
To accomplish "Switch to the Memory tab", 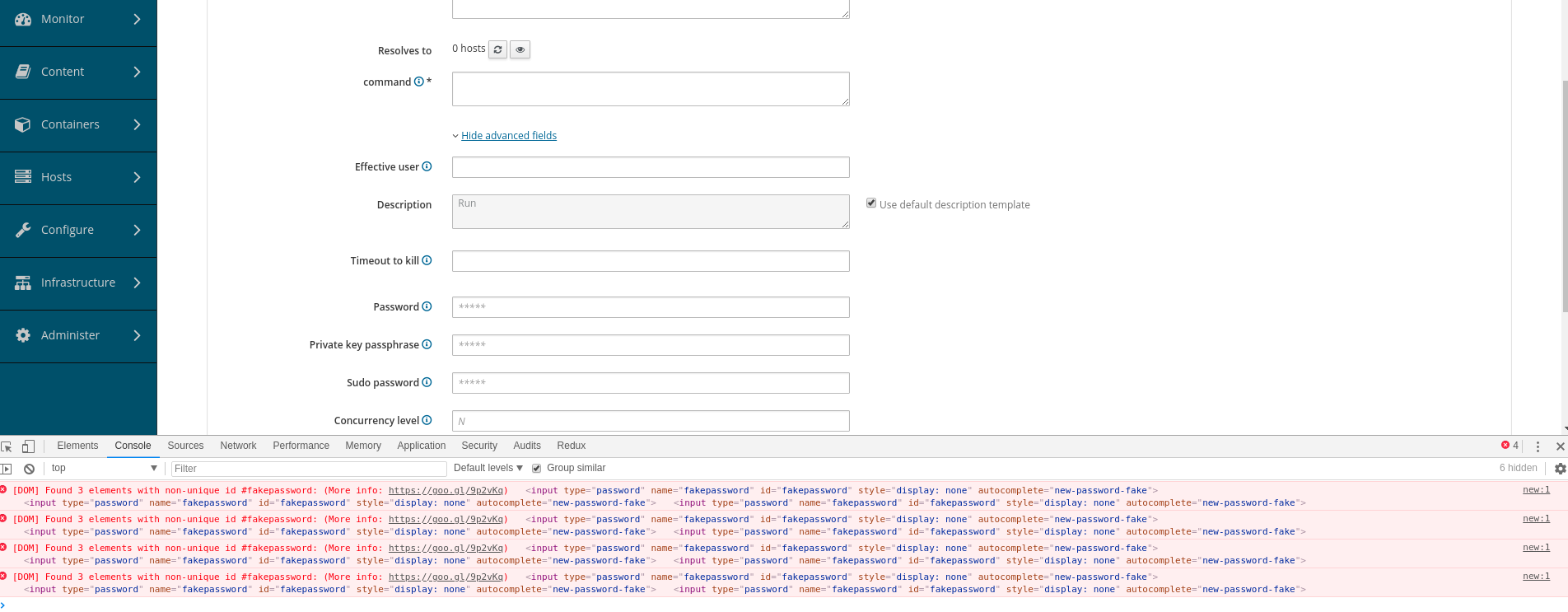I will 363,446.
